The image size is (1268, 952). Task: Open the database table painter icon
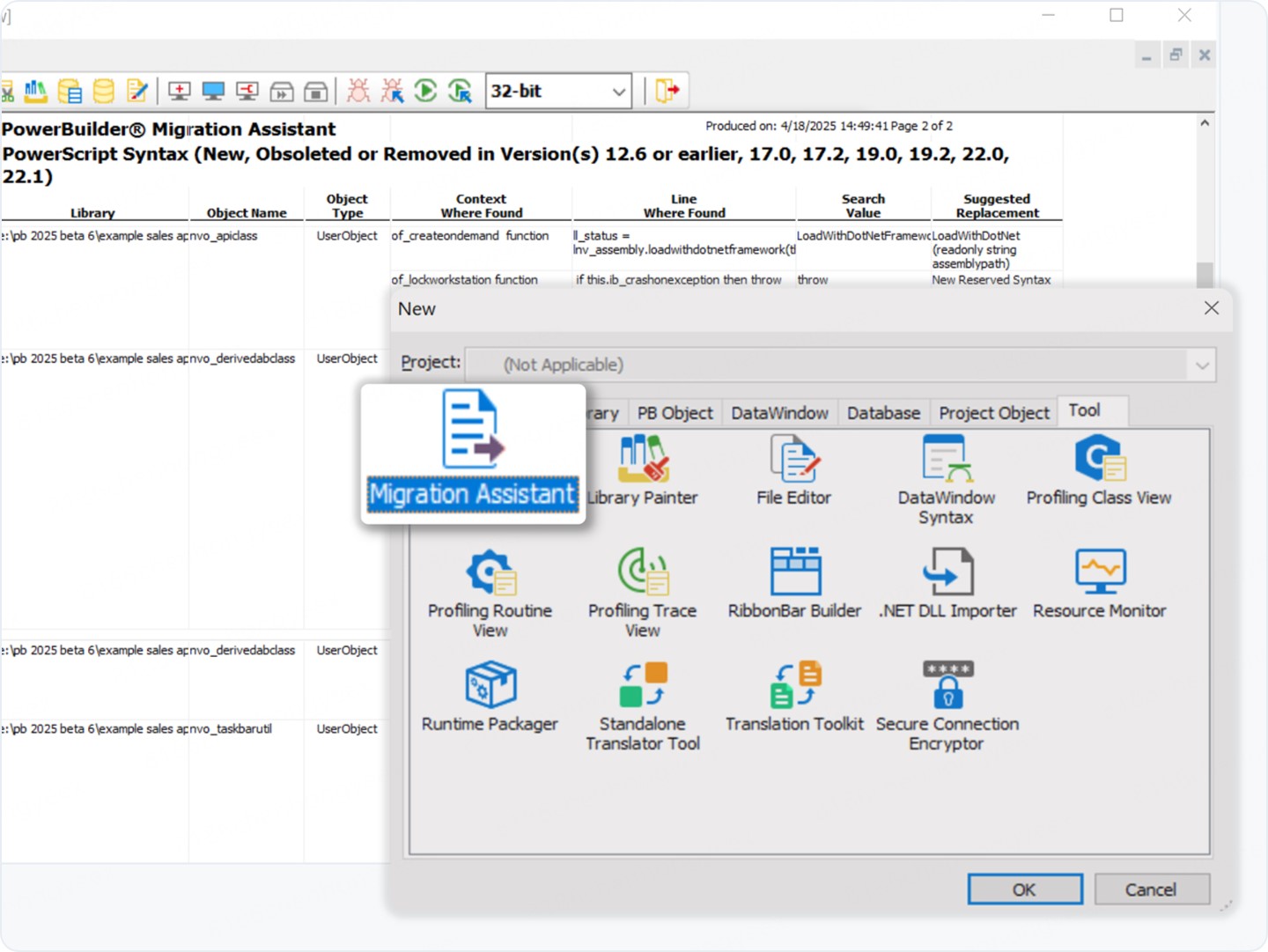point(70,91)
